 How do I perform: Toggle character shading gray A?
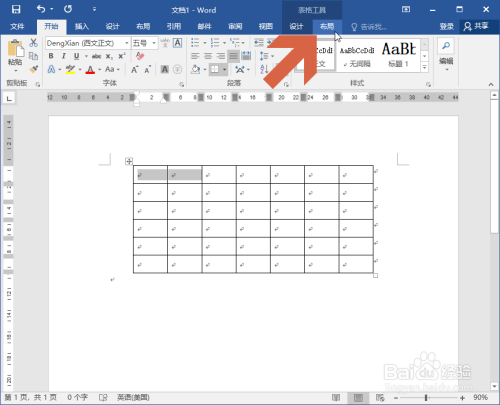[165, 69]
